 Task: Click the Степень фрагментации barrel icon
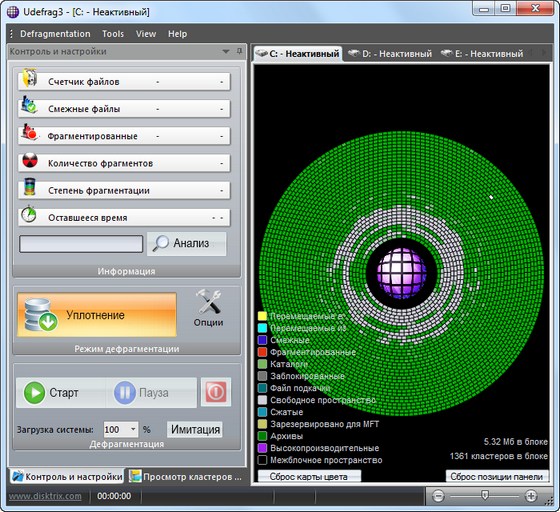tap(30, 187)
